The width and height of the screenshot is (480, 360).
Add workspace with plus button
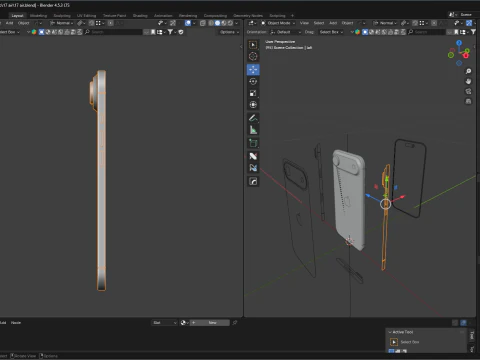click(x=292, y=16)
